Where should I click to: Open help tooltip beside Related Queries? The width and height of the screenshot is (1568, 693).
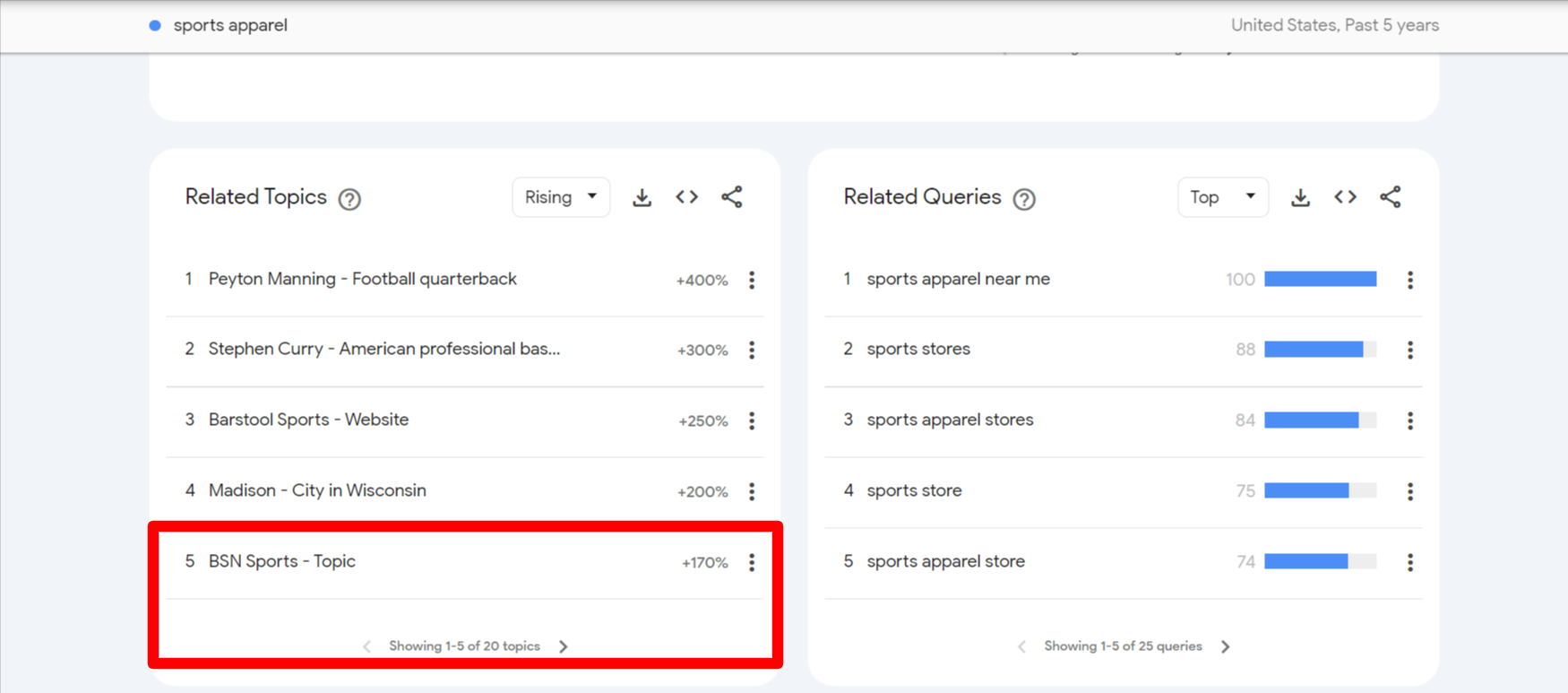point(1024,199)
